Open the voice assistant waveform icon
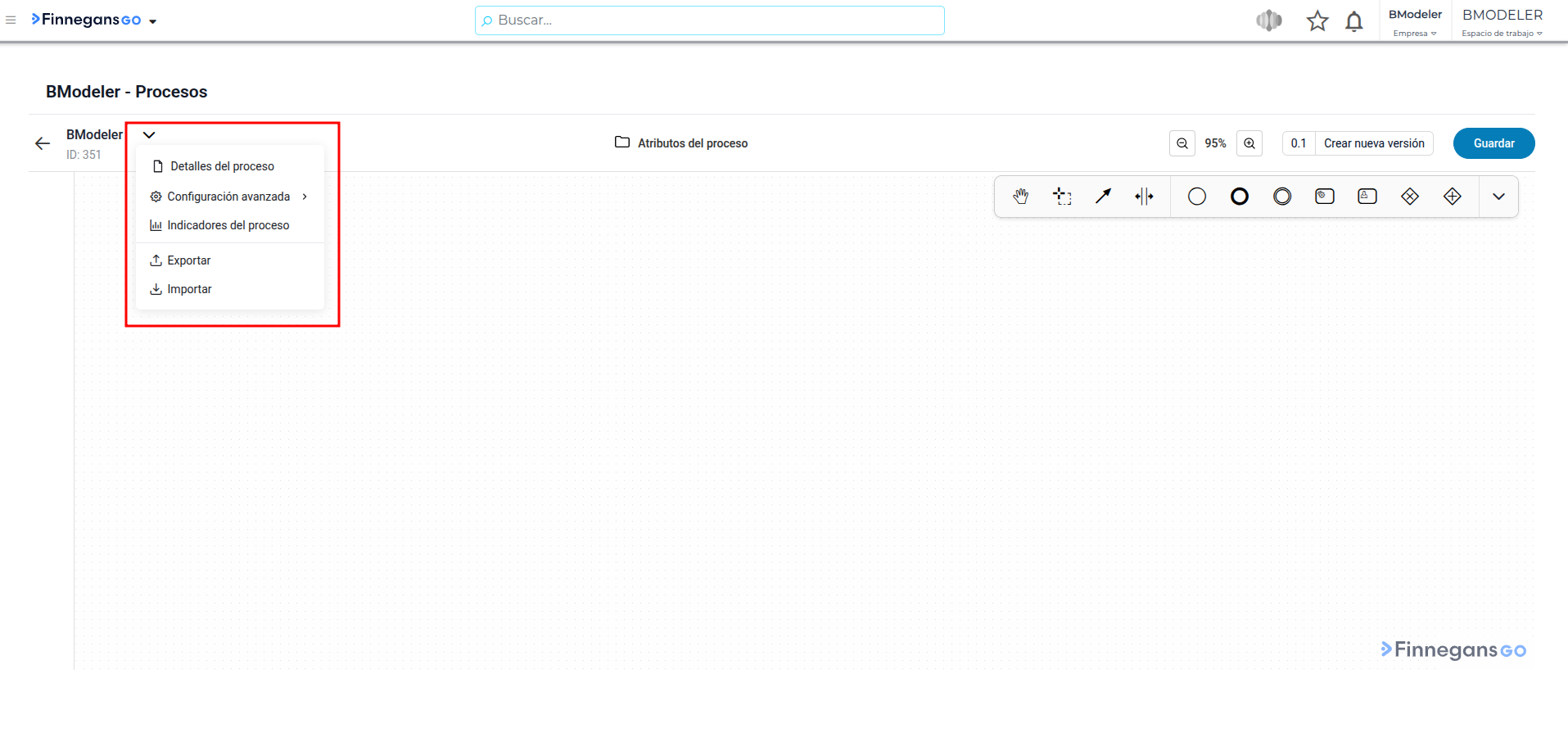 coord(1269,20)
